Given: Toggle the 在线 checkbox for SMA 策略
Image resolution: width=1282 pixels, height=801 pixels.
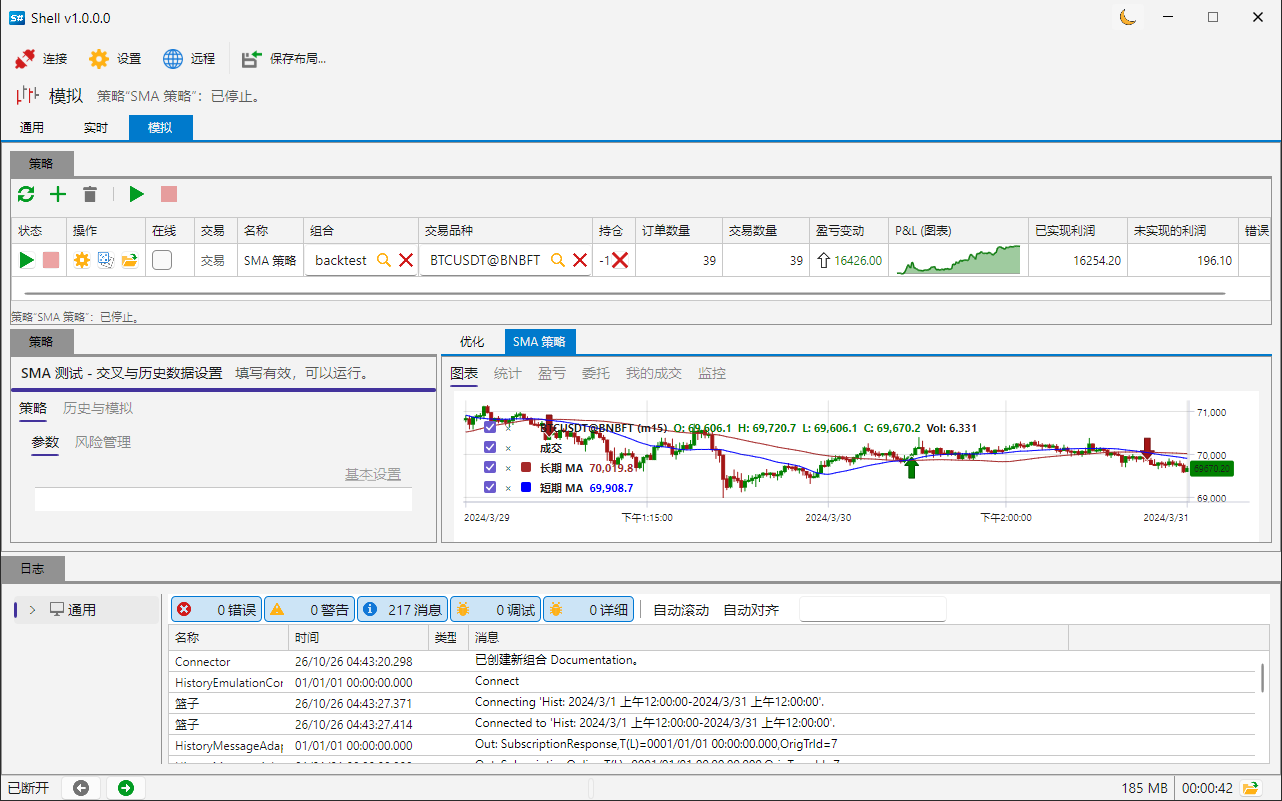Looking at the screenshot, I should (x=162, y=260).
